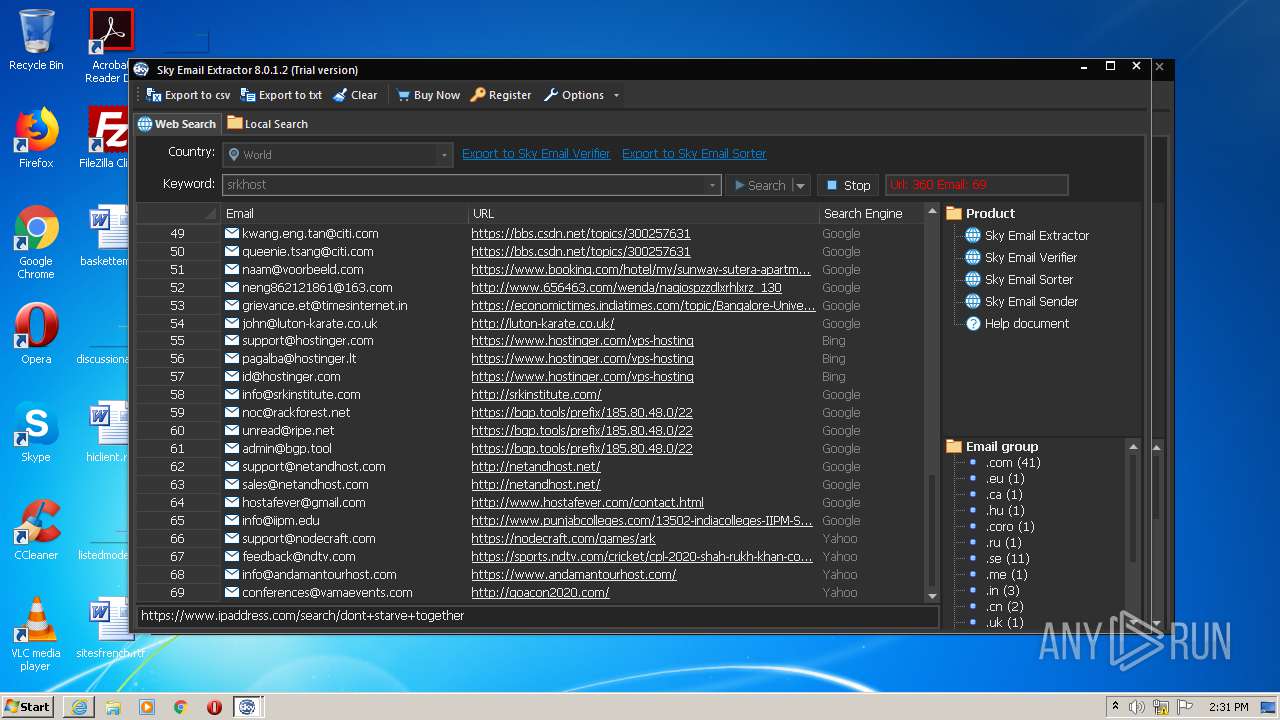Open the Country dropdown showing World
1280x720 pixels.
(x=337, y=155)
